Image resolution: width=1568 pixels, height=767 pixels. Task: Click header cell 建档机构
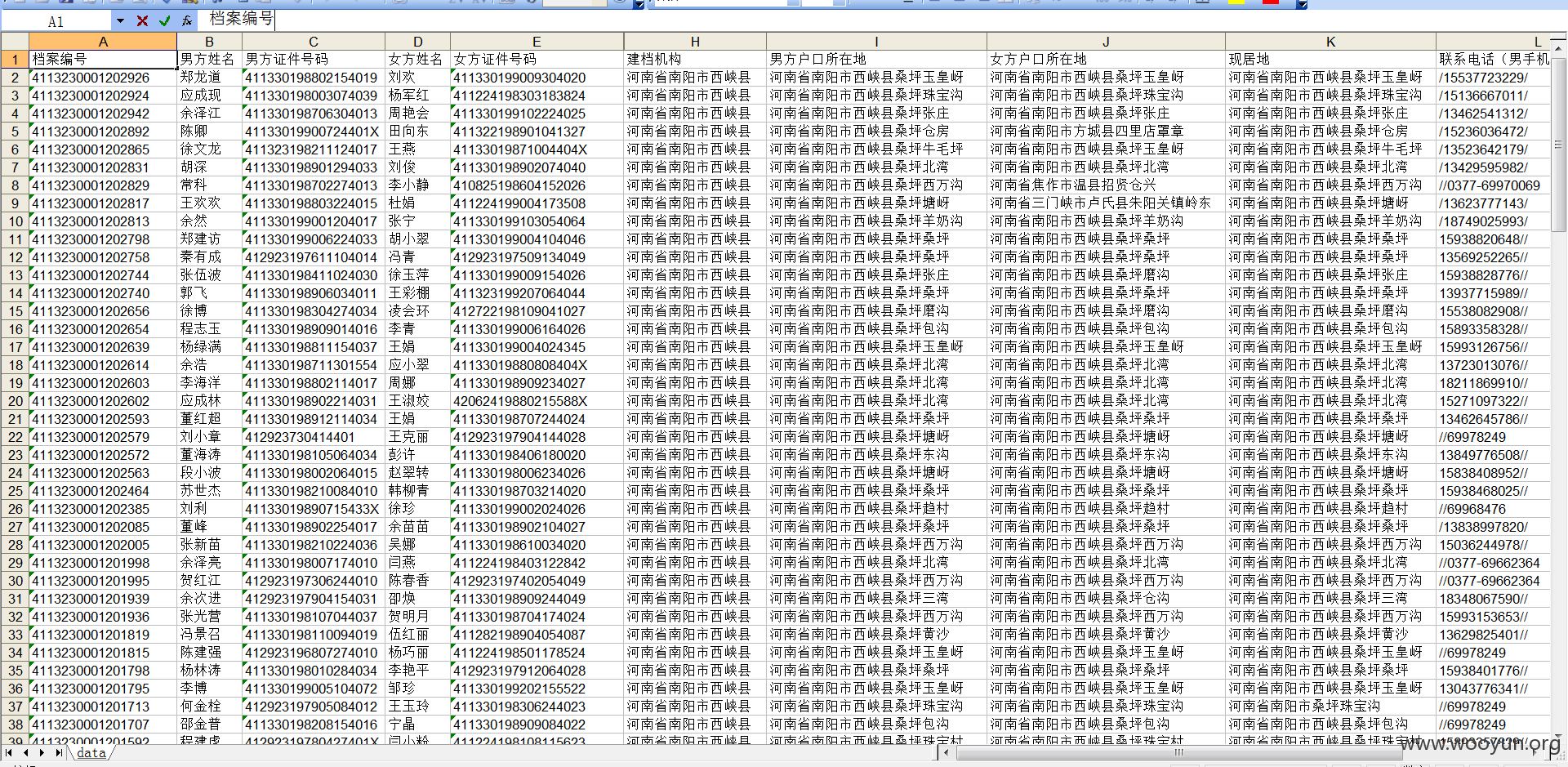pyautogui.click(x=695, y=59)
